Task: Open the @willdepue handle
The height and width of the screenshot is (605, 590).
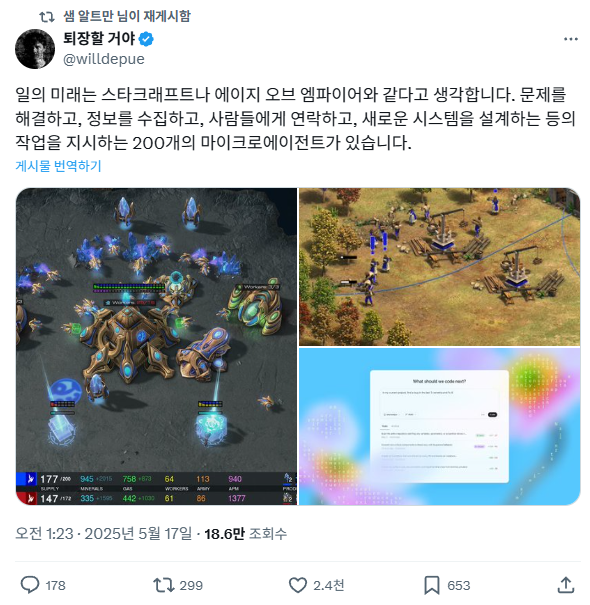Action: click(104, 59)
